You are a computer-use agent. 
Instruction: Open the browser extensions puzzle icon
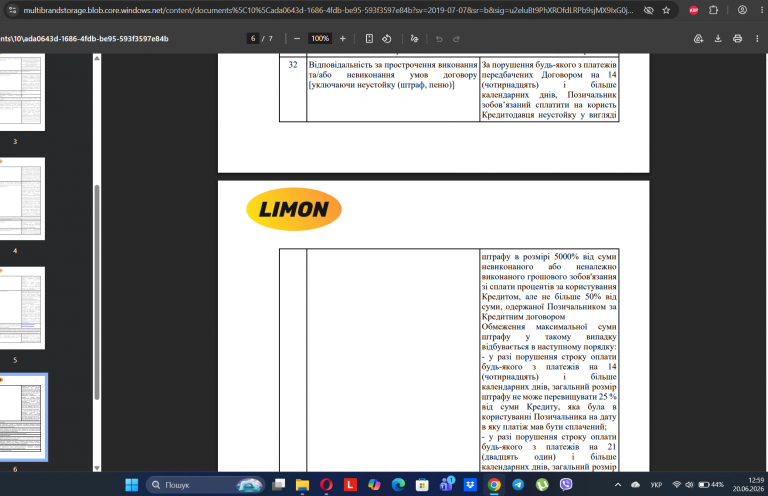tap(713, 10)
